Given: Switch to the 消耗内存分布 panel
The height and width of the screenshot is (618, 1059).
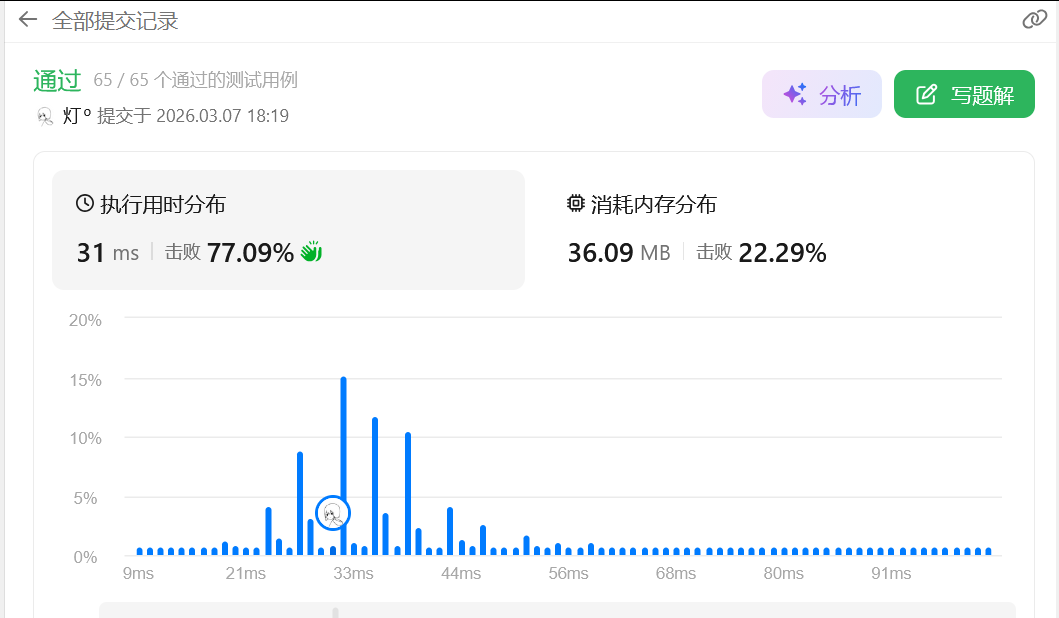Looking at the screenshot, I should [780, 230].
